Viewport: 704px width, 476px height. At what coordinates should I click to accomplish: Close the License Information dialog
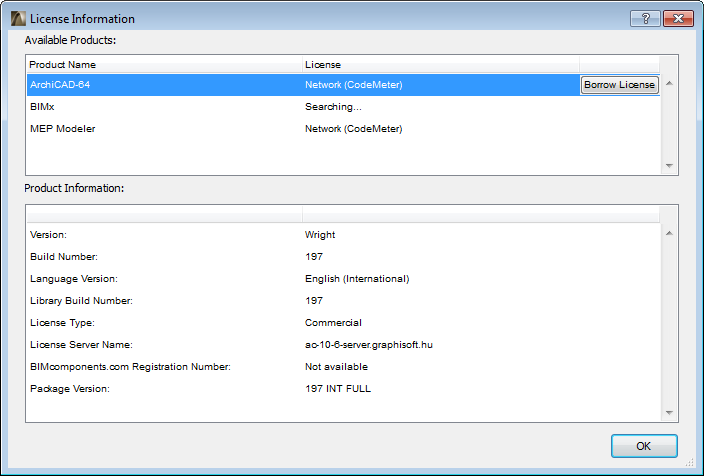click(677, 19)
